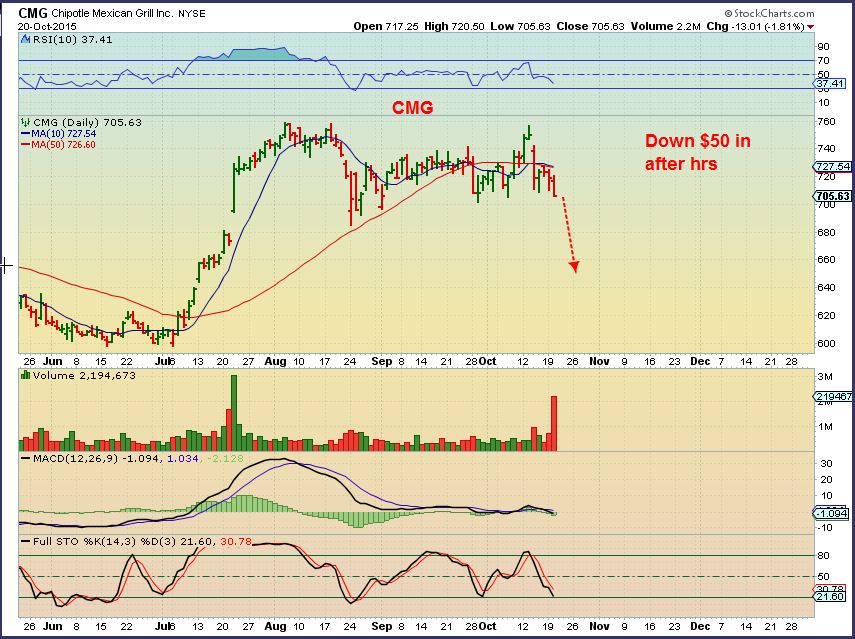Image resolution: width=855 pixels, height=639 pixels.
Task: Click the Close 705.63 value in header
Action: click(589, 26)
